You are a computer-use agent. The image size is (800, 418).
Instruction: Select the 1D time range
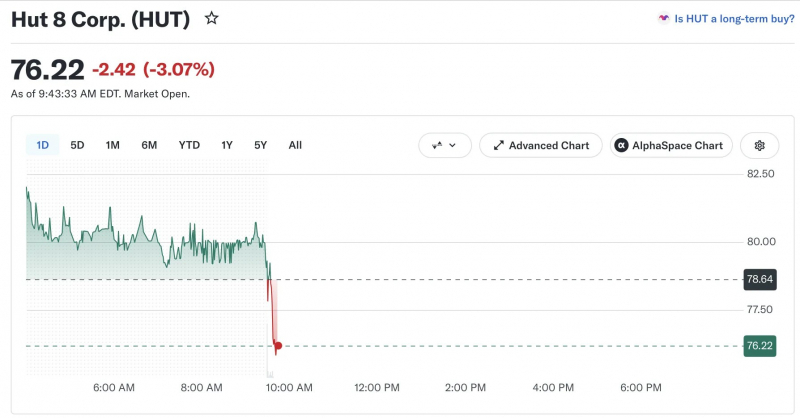pyautogui.click(x=42, y=145)
